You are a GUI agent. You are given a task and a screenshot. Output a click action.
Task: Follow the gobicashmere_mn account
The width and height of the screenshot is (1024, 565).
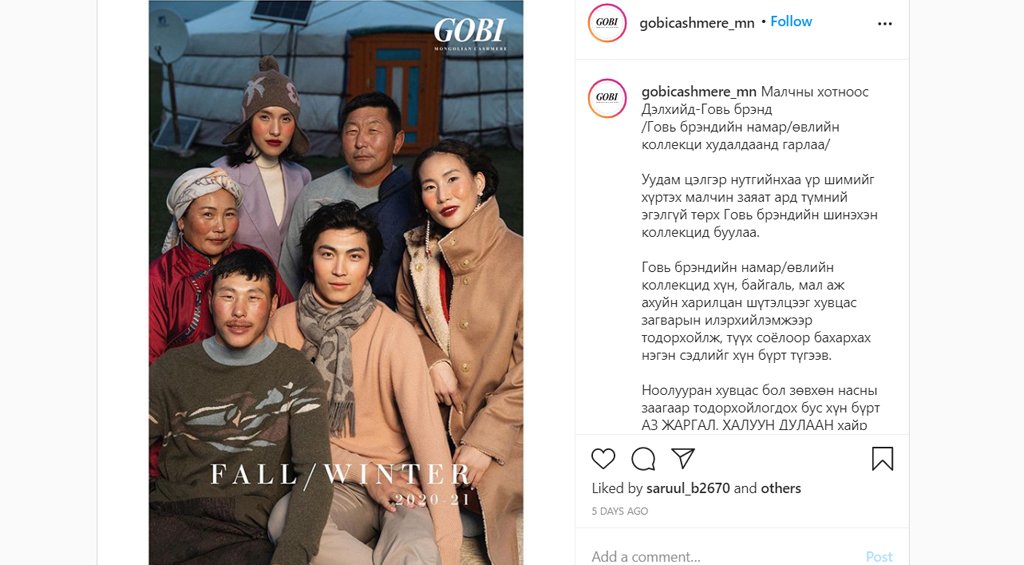pyautogui.click(x=791, y=22)
